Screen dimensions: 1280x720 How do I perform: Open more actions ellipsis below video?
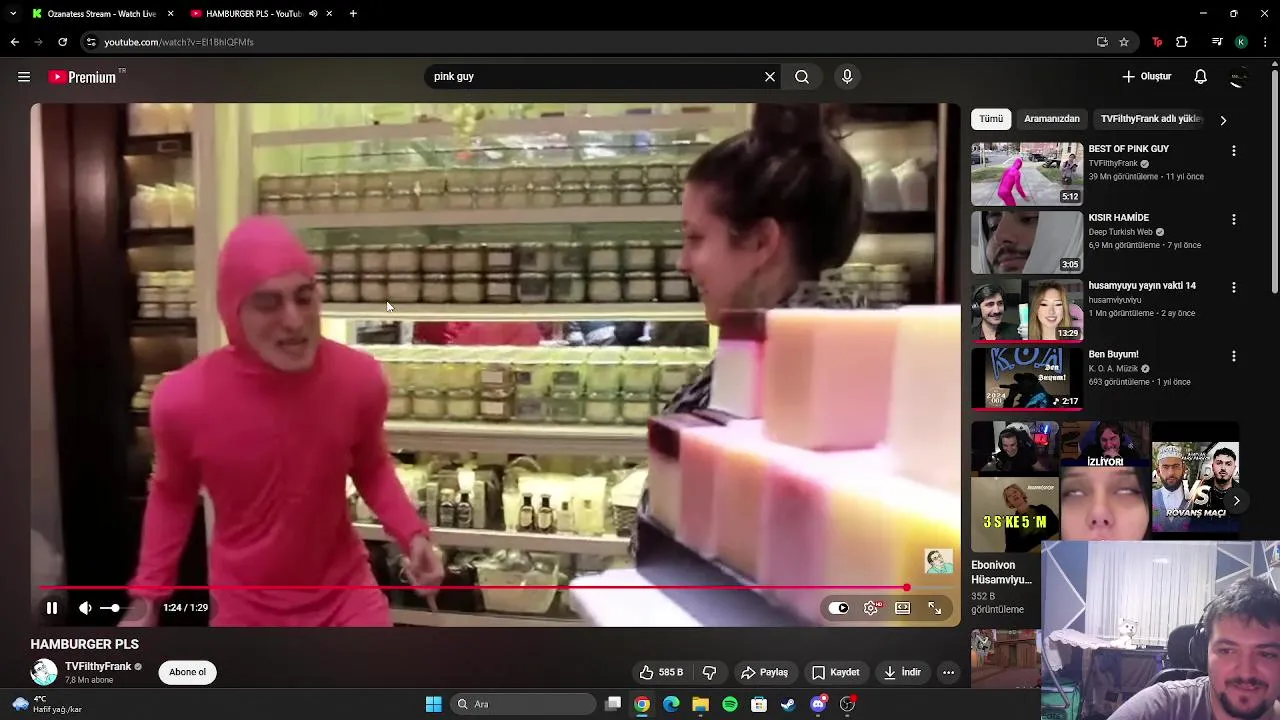pyautogui.click(x=948, y=672)
